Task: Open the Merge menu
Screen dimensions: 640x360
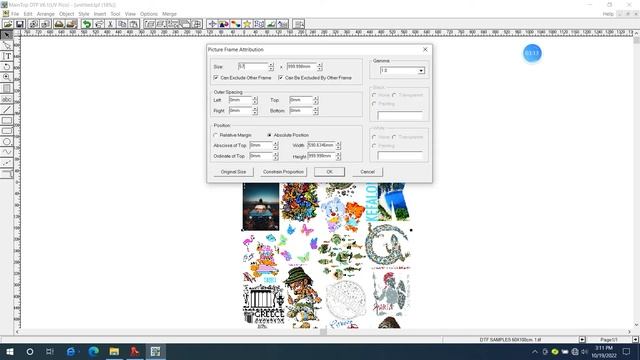Action: coord(169,14)
